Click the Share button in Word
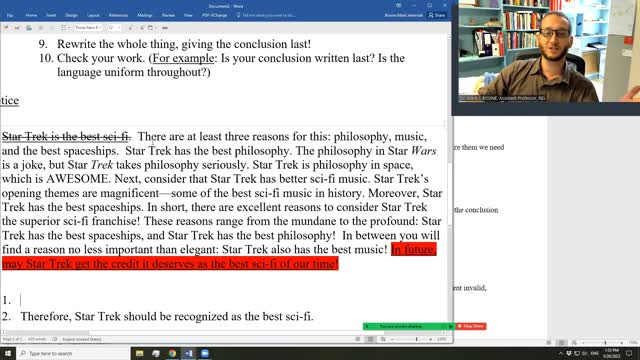The width and height of the screenshot is (640, 360). (437, 15)
